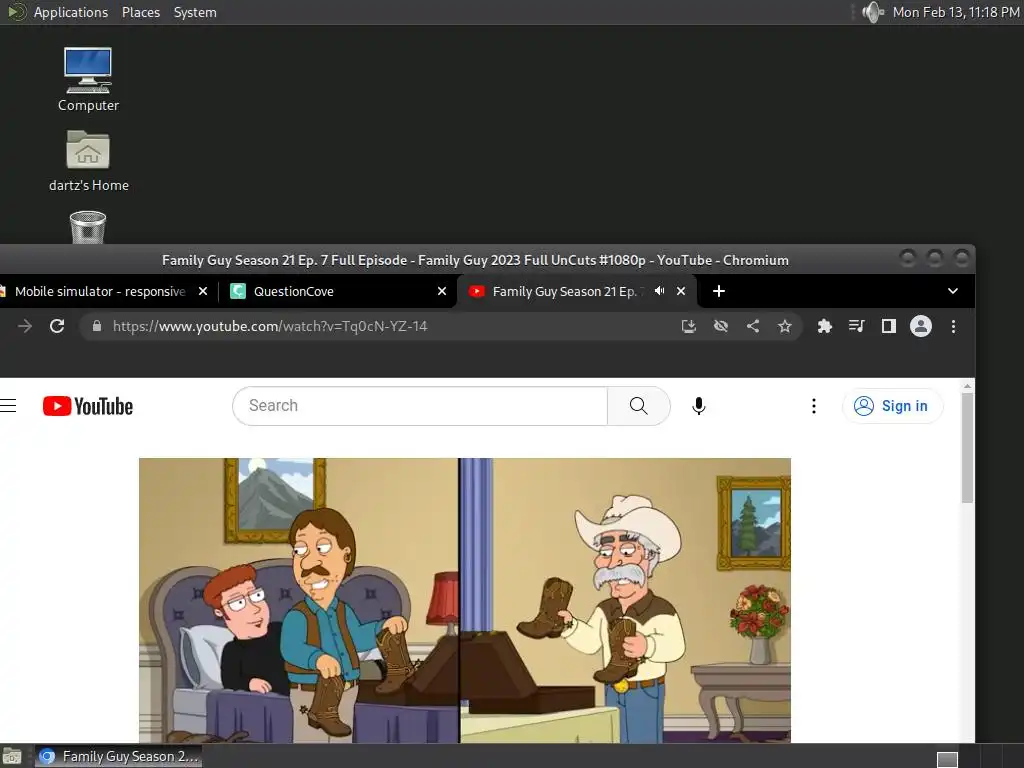This screenshot has height=768, width=1024.
Task: Click the crossed-eye blocked icon in address bar
Action: 720,326
